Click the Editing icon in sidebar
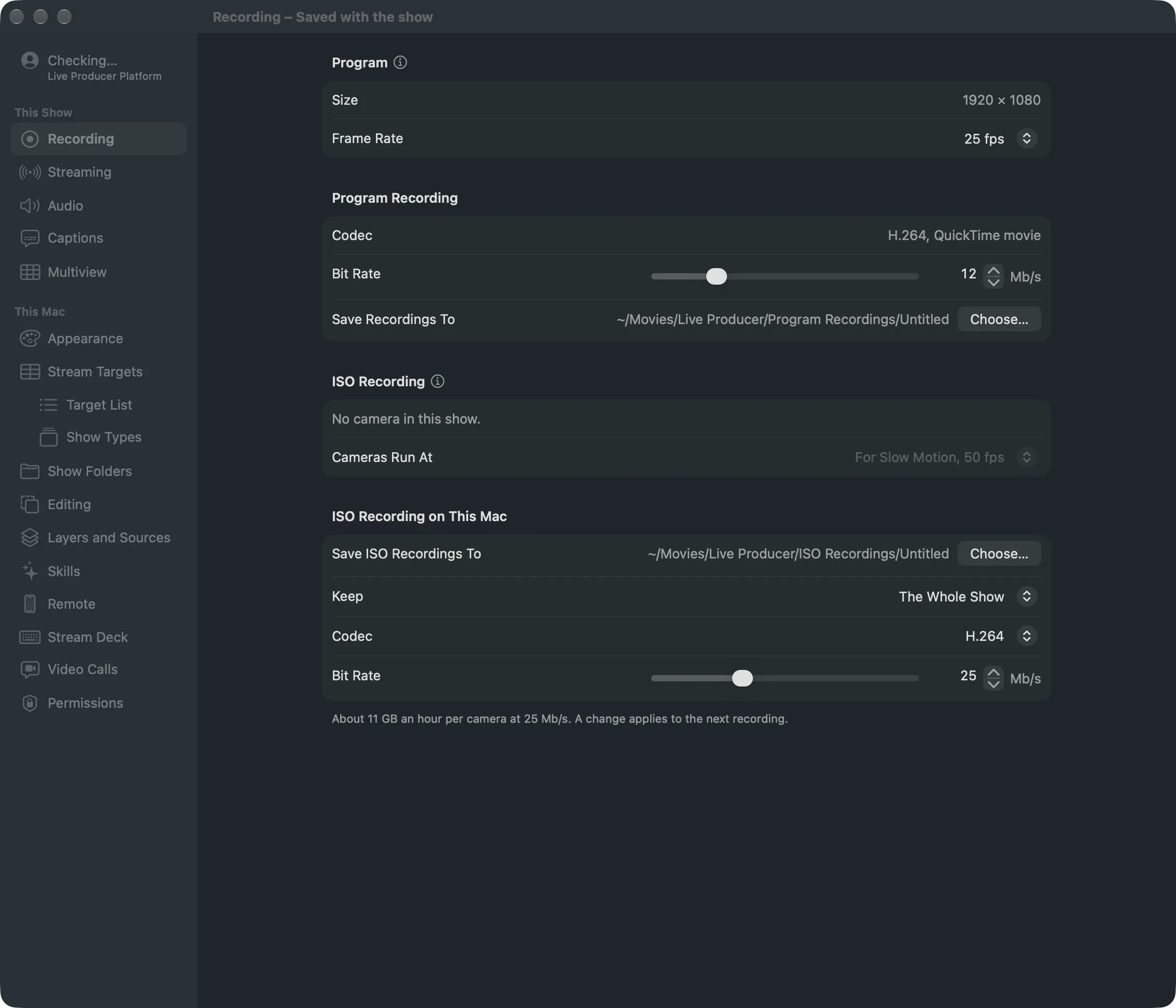This screenshot has height=1008, width=1176. pyautogui.click(x=30, y=504)
